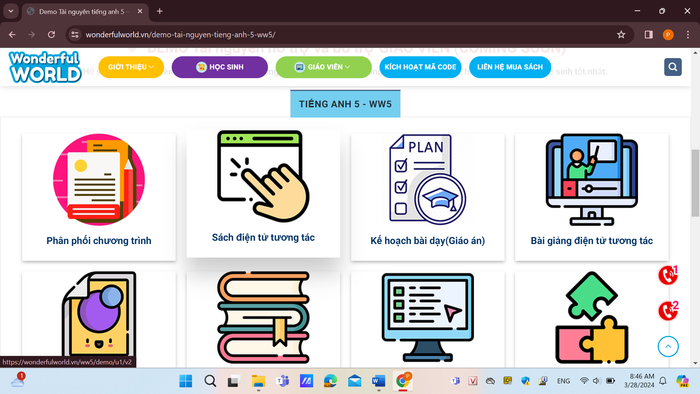Click the circular back-to-top arrow

(668, 346)
